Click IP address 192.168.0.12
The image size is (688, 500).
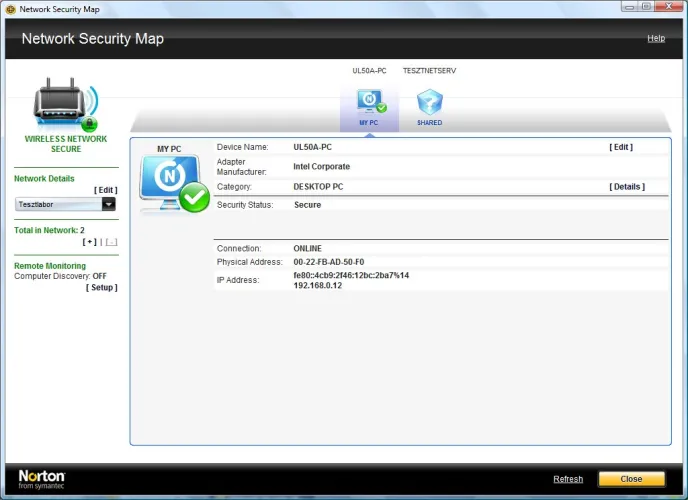click(318, 286)
